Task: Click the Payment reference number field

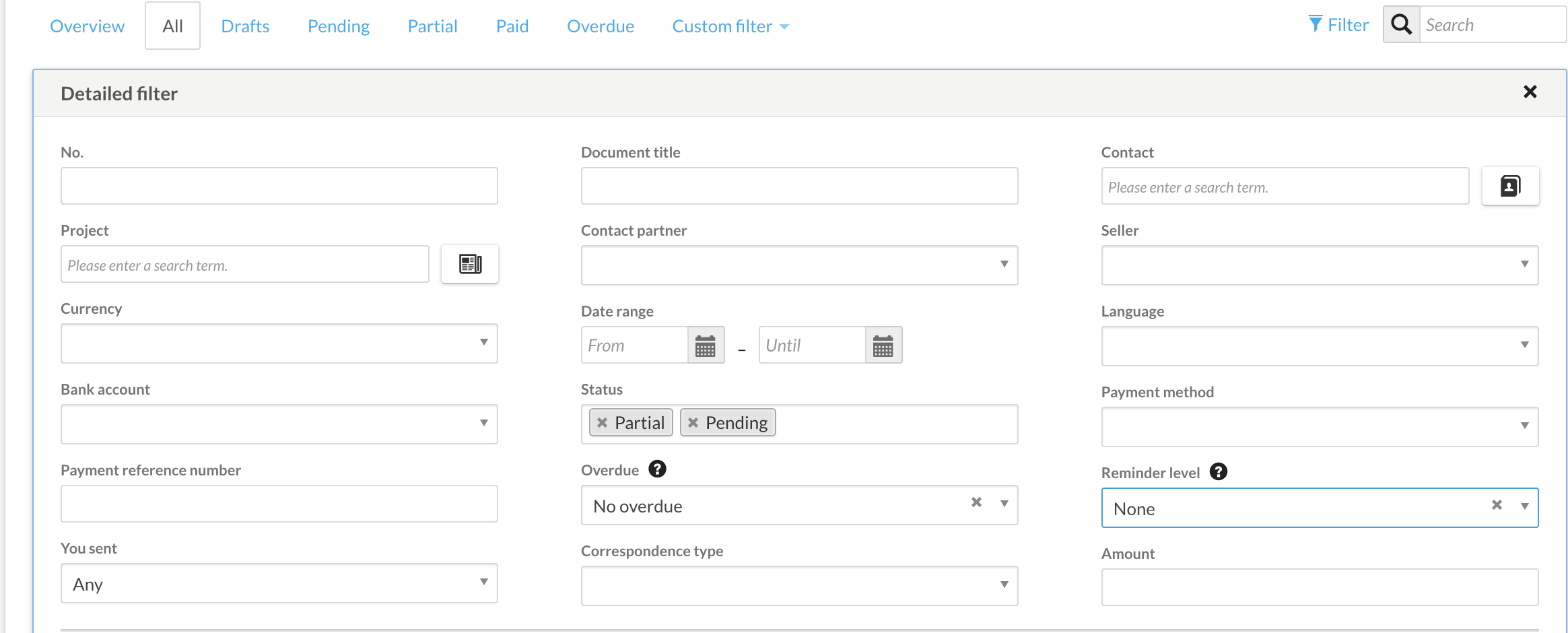Action: [x=279, y=504]
